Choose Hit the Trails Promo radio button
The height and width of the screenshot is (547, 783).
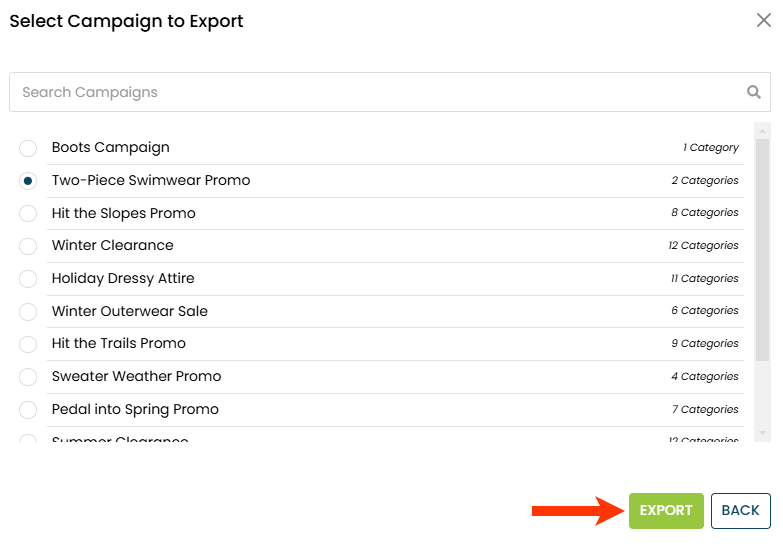click(x=28, y=344)
